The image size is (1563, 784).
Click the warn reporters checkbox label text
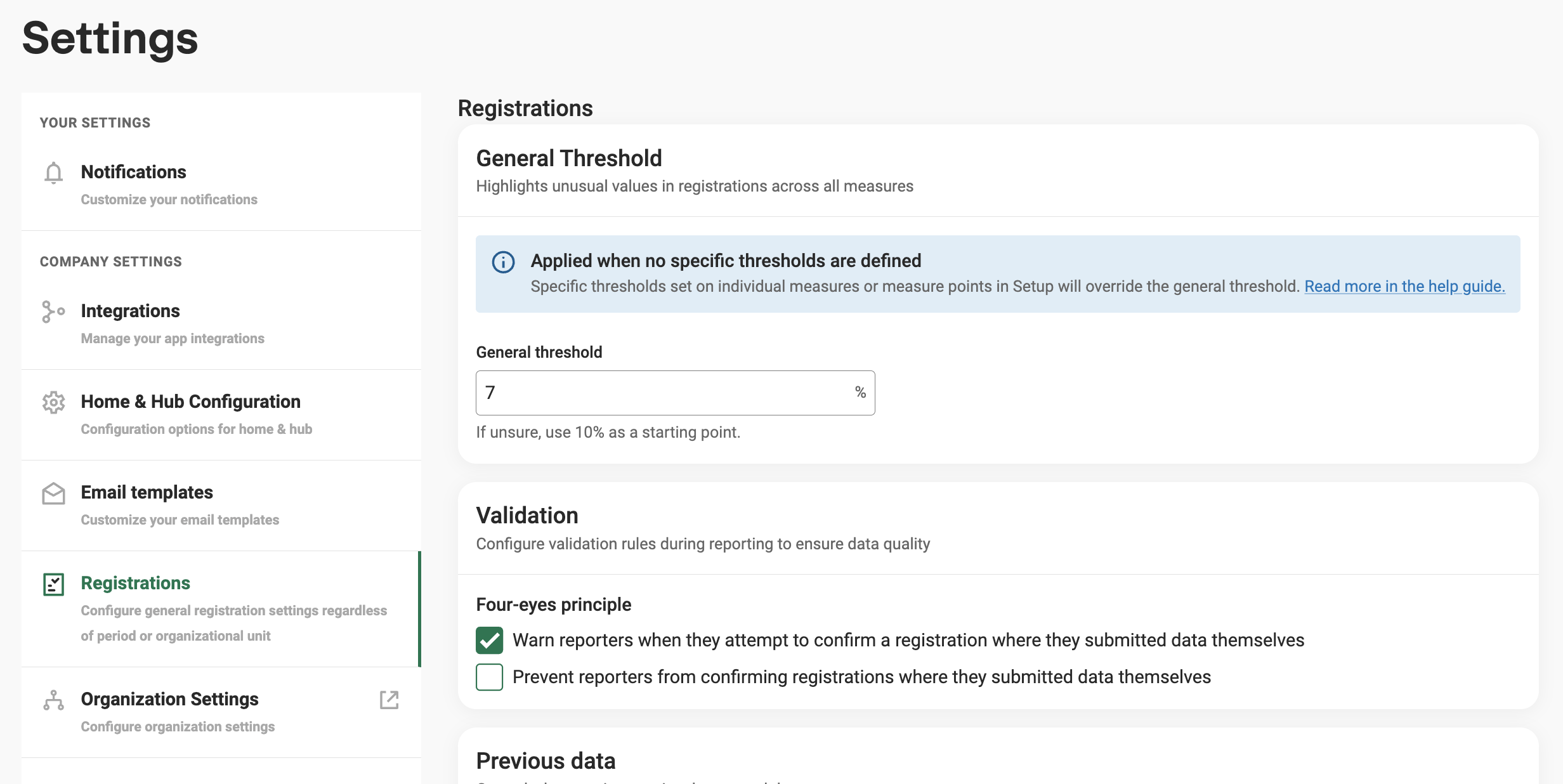tap(908, 641)
